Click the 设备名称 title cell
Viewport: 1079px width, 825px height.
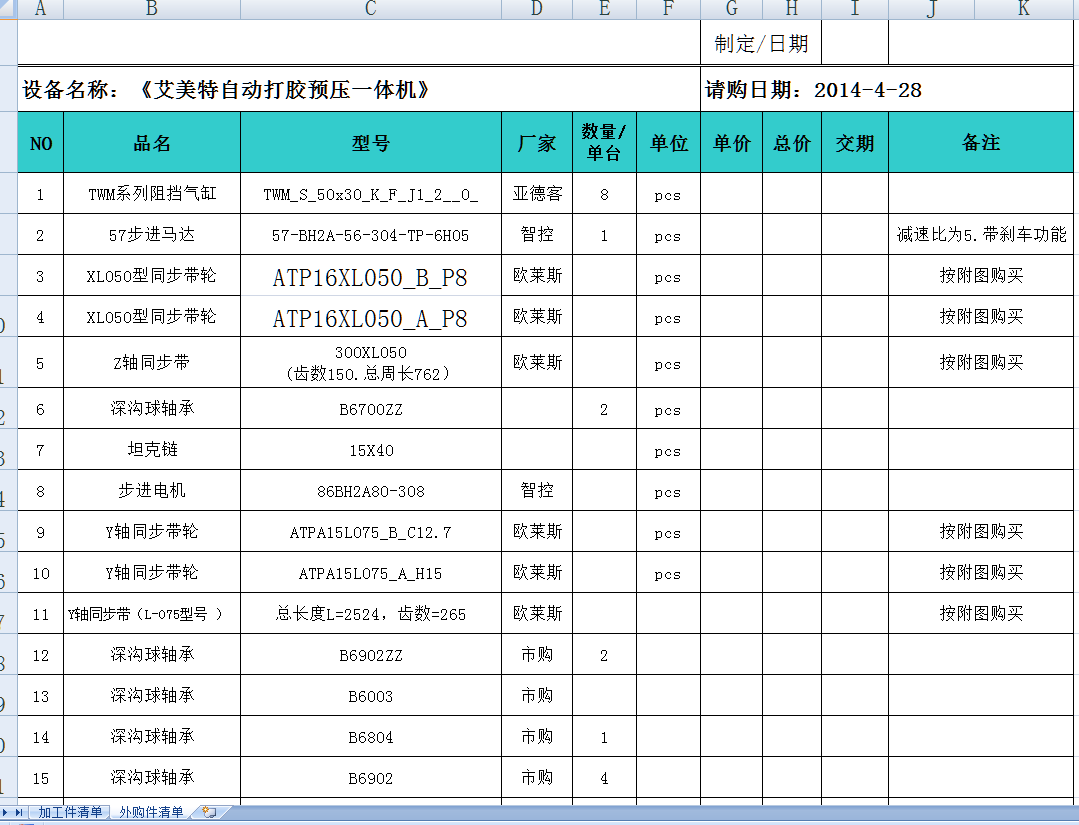[x=359, y=89]
